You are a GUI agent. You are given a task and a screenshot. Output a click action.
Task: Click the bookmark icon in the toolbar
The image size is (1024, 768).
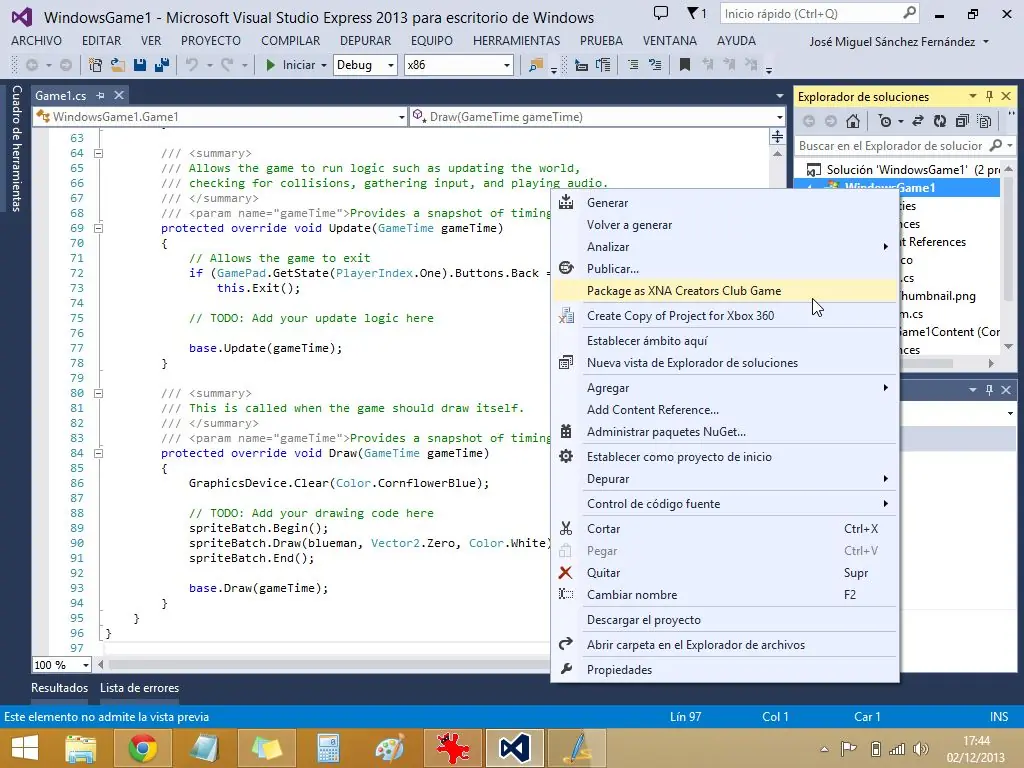tap(685, 65)
